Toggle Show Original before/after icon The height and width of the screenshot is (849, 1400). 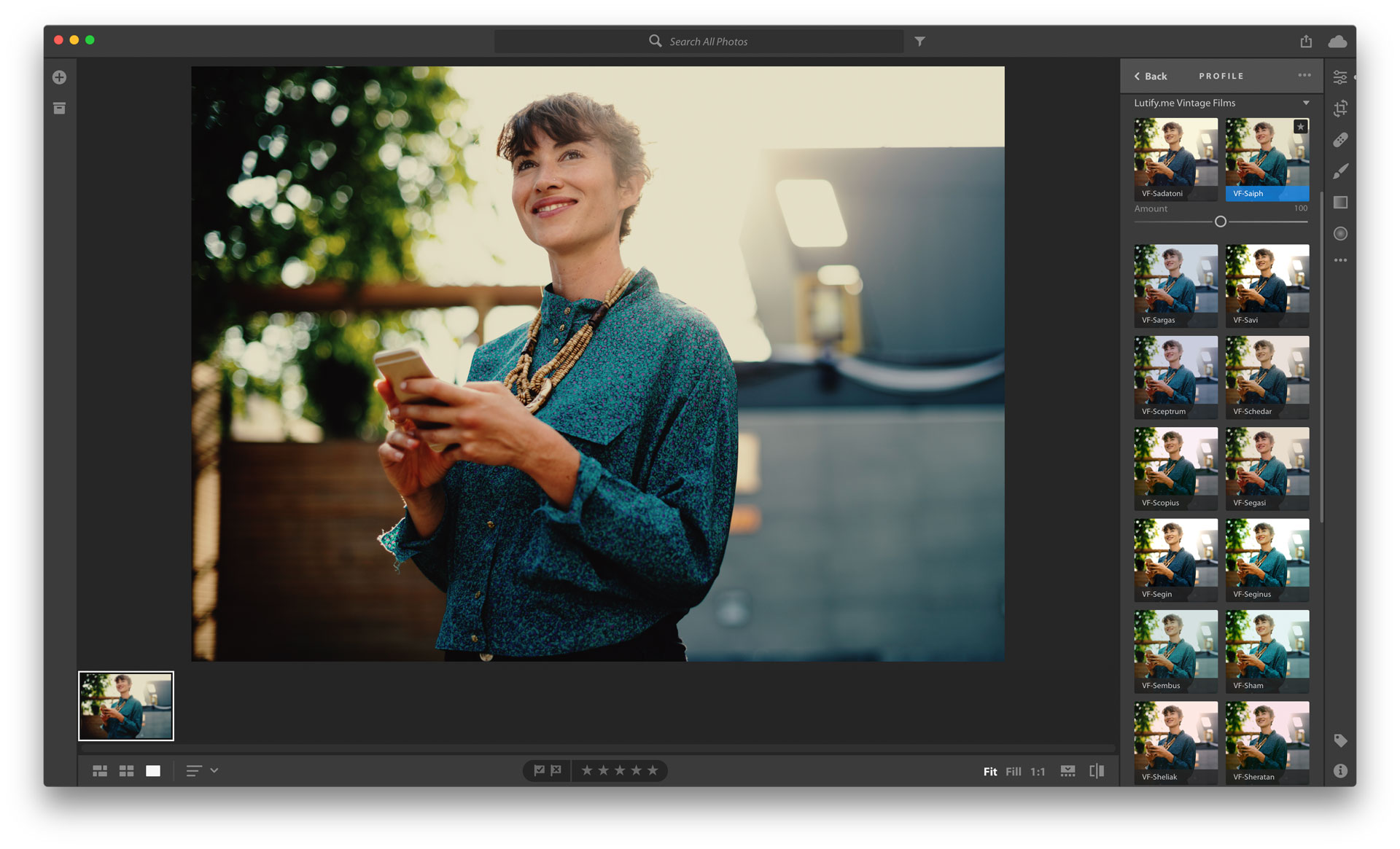pos(1097,771)
